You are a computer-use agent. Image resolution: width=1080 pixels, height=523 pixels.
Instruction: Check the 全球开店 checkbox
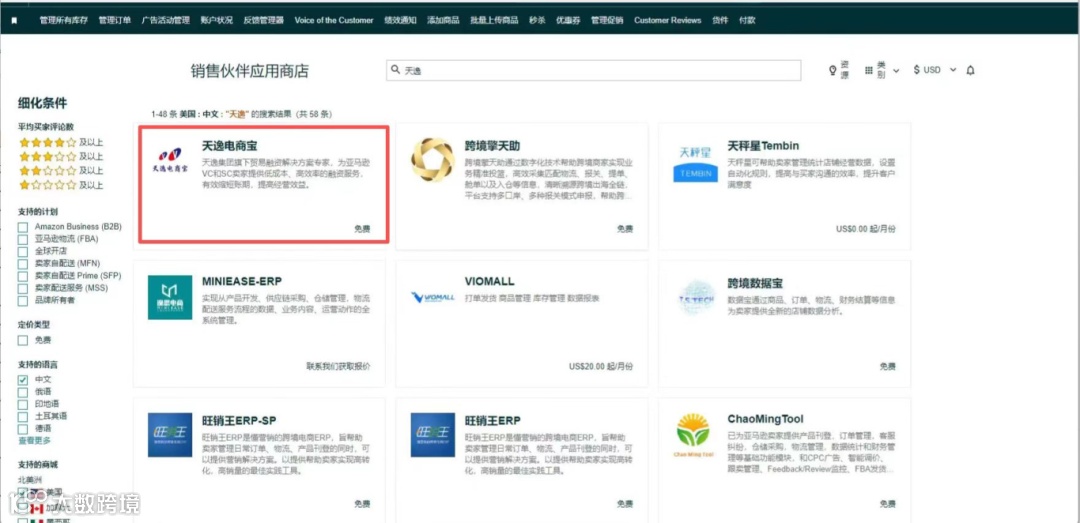(x=23, y=252)
